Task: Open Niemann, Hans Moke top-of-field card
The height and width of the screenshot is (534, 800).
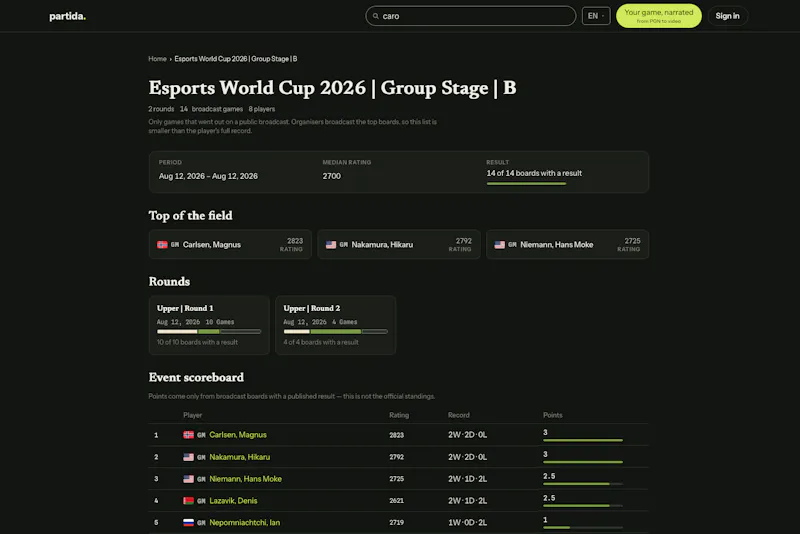Action: click(x=567, y=245)
